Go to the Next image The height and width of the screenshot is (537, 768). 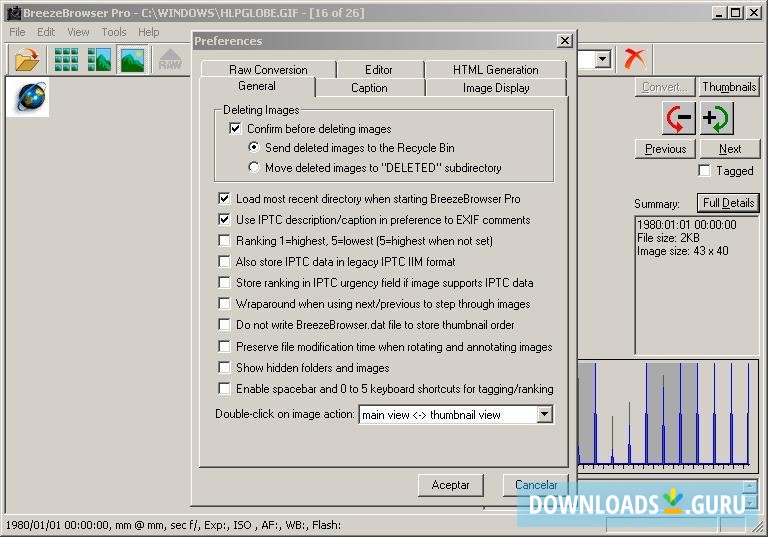click(730, 148)
